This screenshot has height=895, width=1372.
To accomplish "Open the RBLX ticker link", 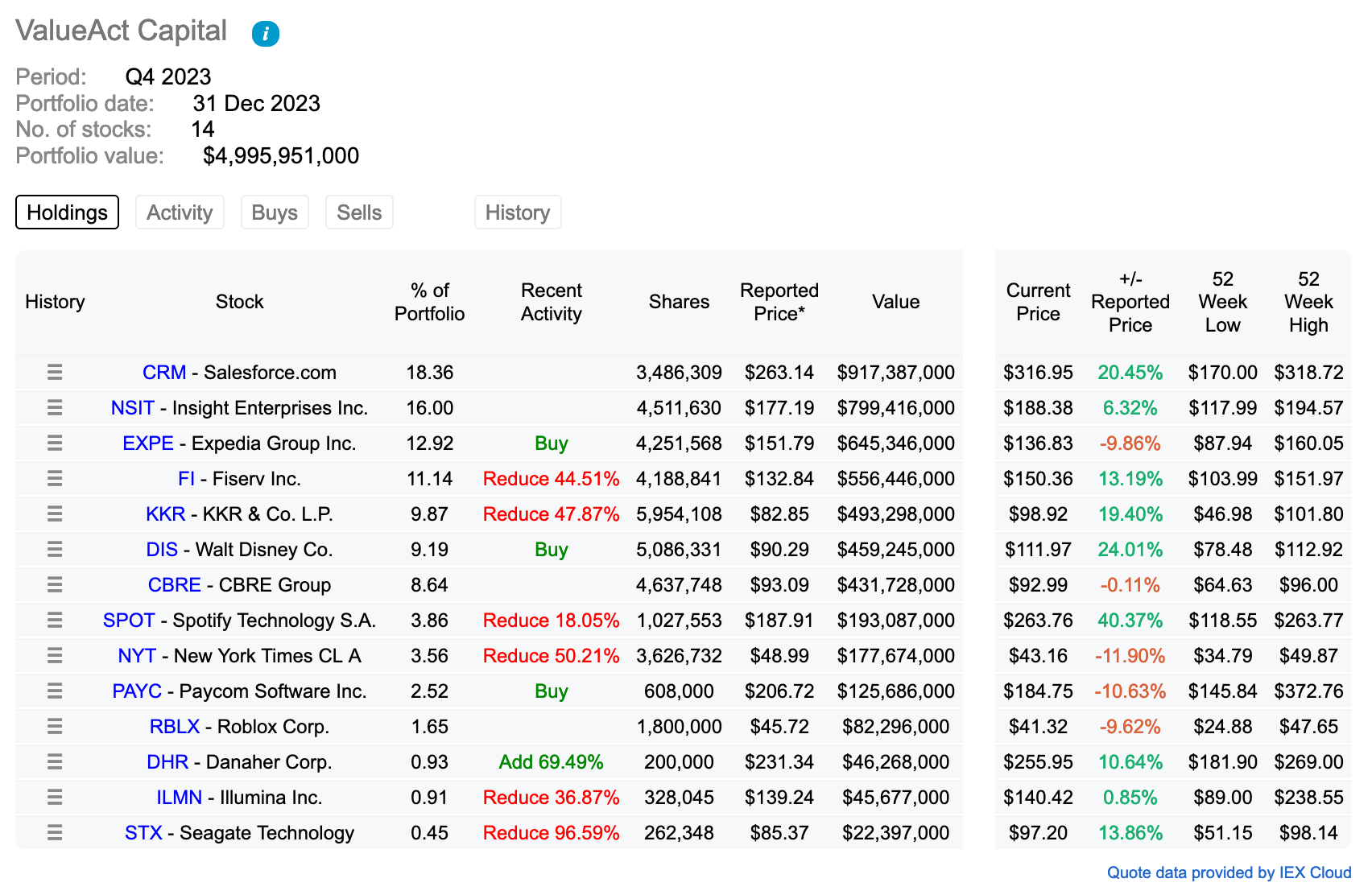I will tap(175, 727).
